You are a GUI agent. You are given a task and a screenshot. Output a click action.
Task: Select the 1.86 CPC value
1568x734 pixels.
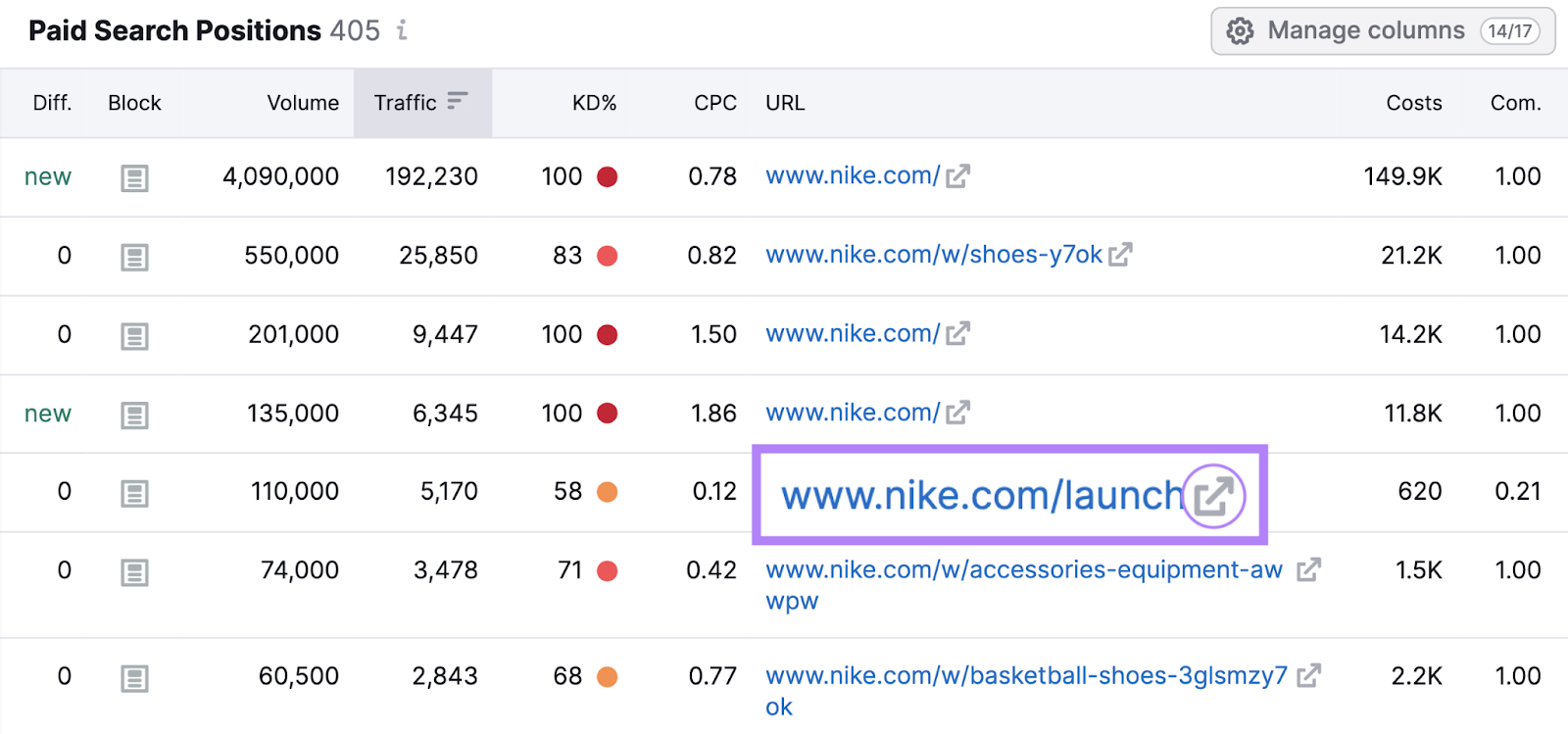(x=713, y=414)
